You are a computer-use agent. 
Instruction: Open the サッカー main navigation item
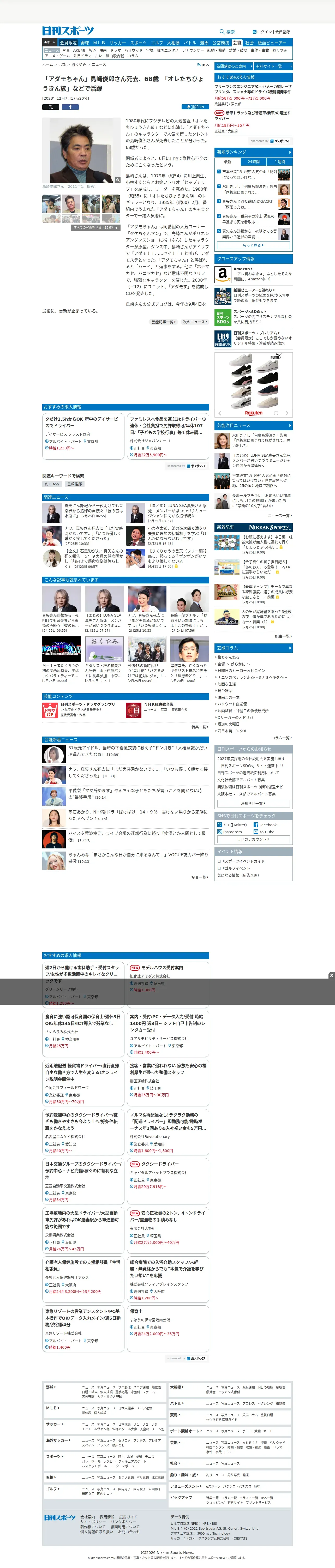[x=118, y=43]
